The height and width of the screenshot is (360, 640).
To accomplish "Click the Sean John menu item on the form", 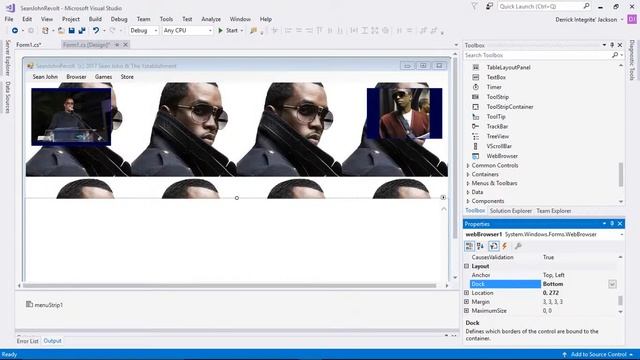I will point(45,77).
